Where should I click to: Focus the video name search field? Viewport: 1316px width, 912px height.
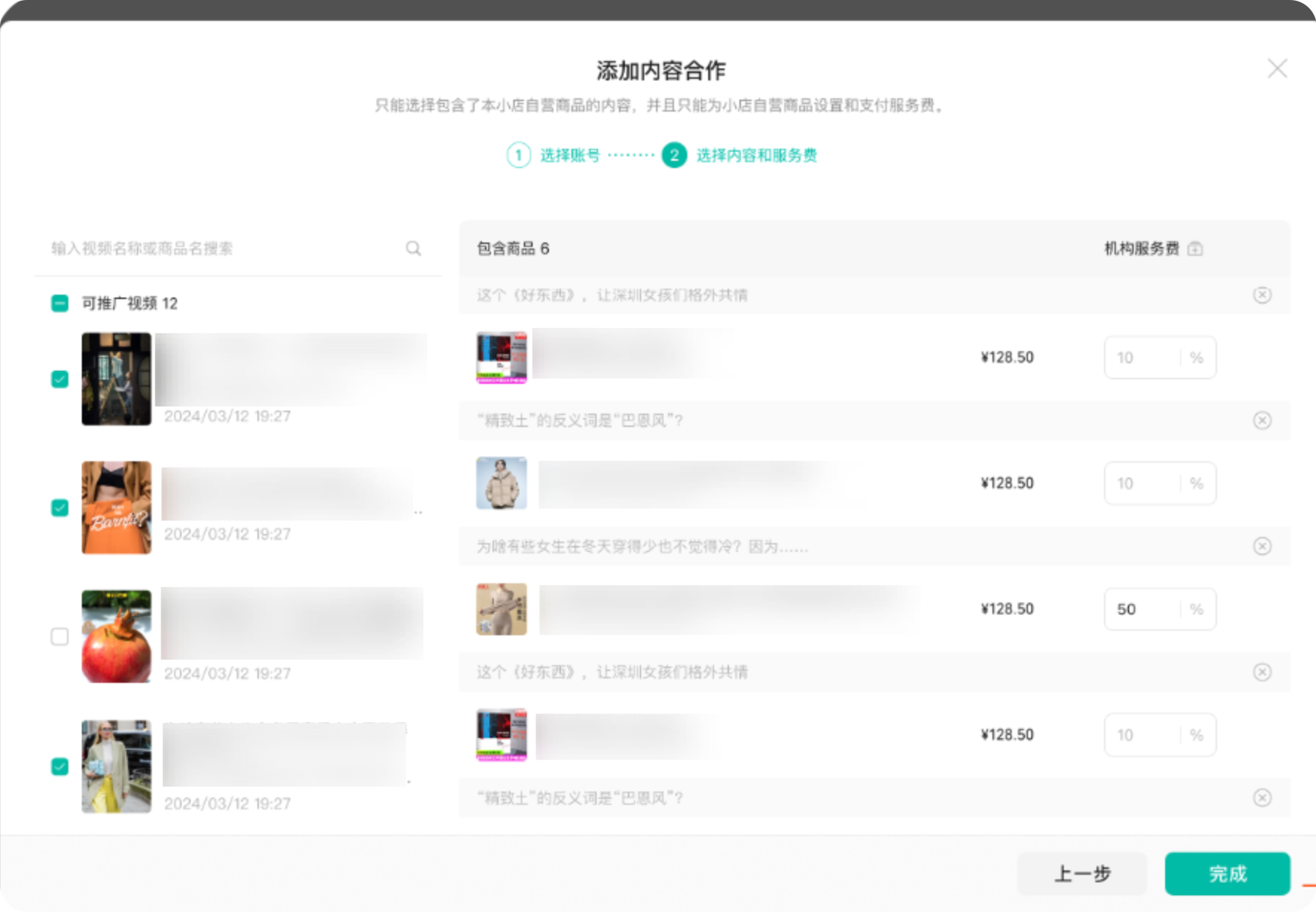223,248
